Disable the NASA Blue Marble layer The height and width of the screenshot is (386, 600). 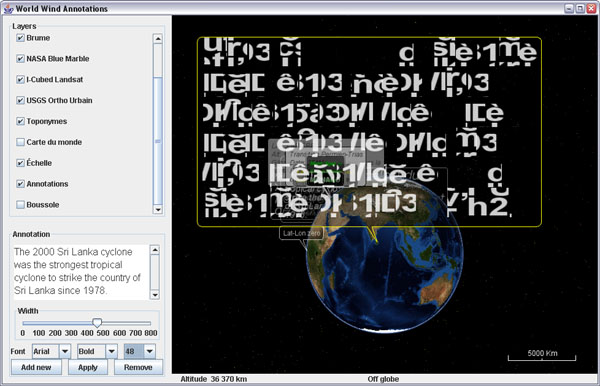20,59
